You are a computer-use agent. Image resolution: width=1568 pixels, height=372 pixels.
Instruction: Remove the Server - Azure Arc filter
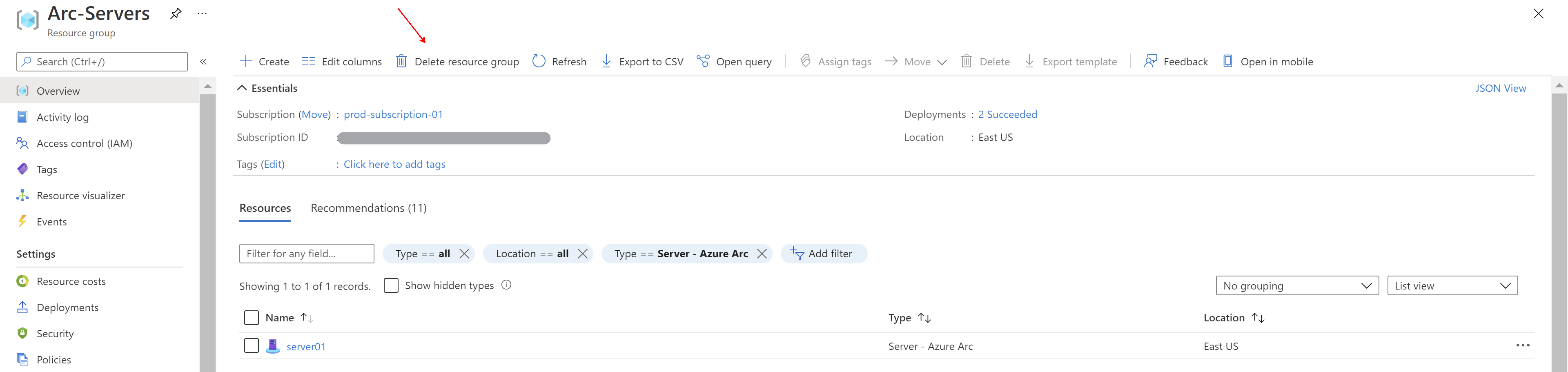point(762,254)
